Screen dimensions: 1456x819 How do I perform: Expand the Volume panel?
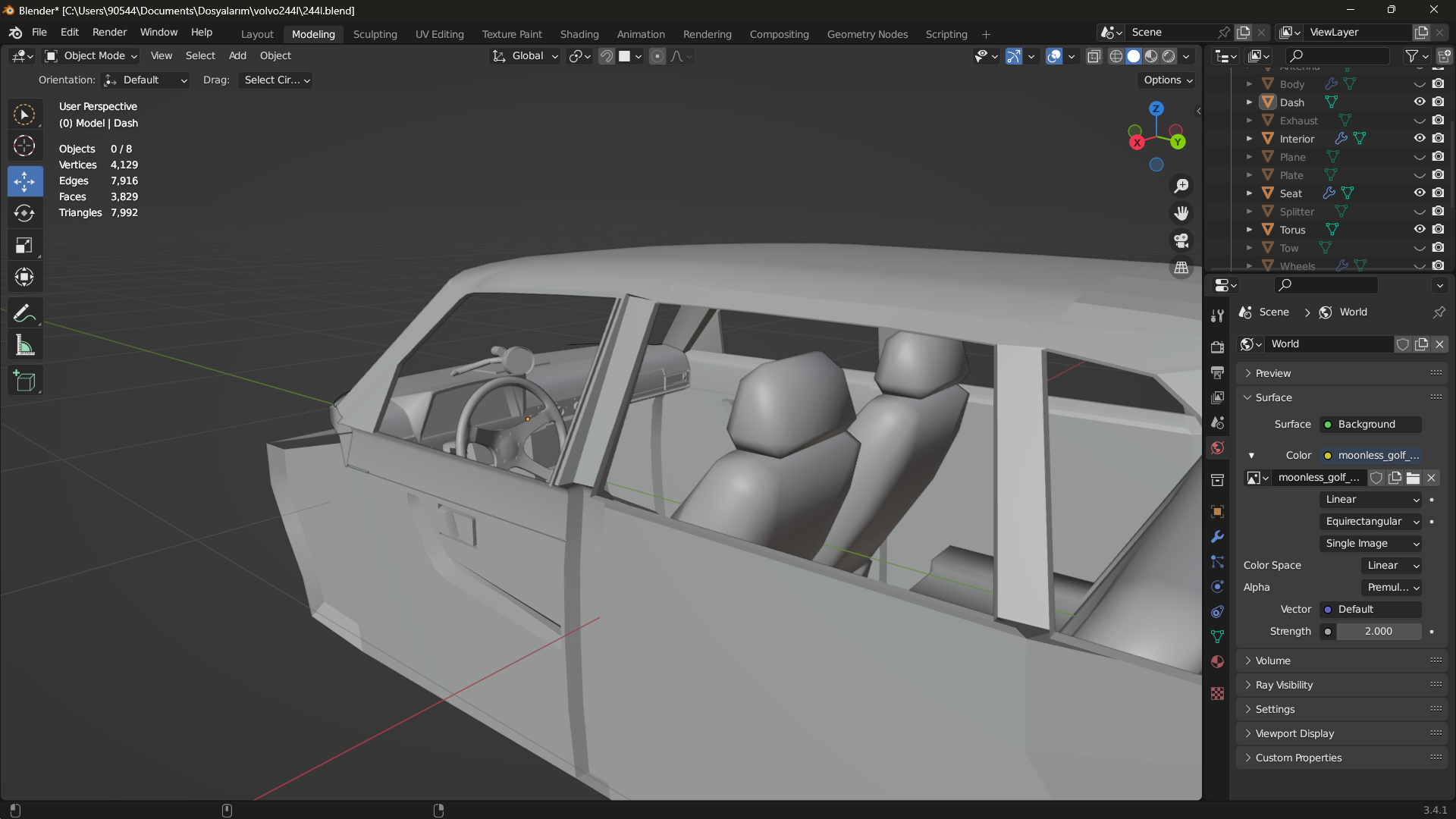(1272, 661)
